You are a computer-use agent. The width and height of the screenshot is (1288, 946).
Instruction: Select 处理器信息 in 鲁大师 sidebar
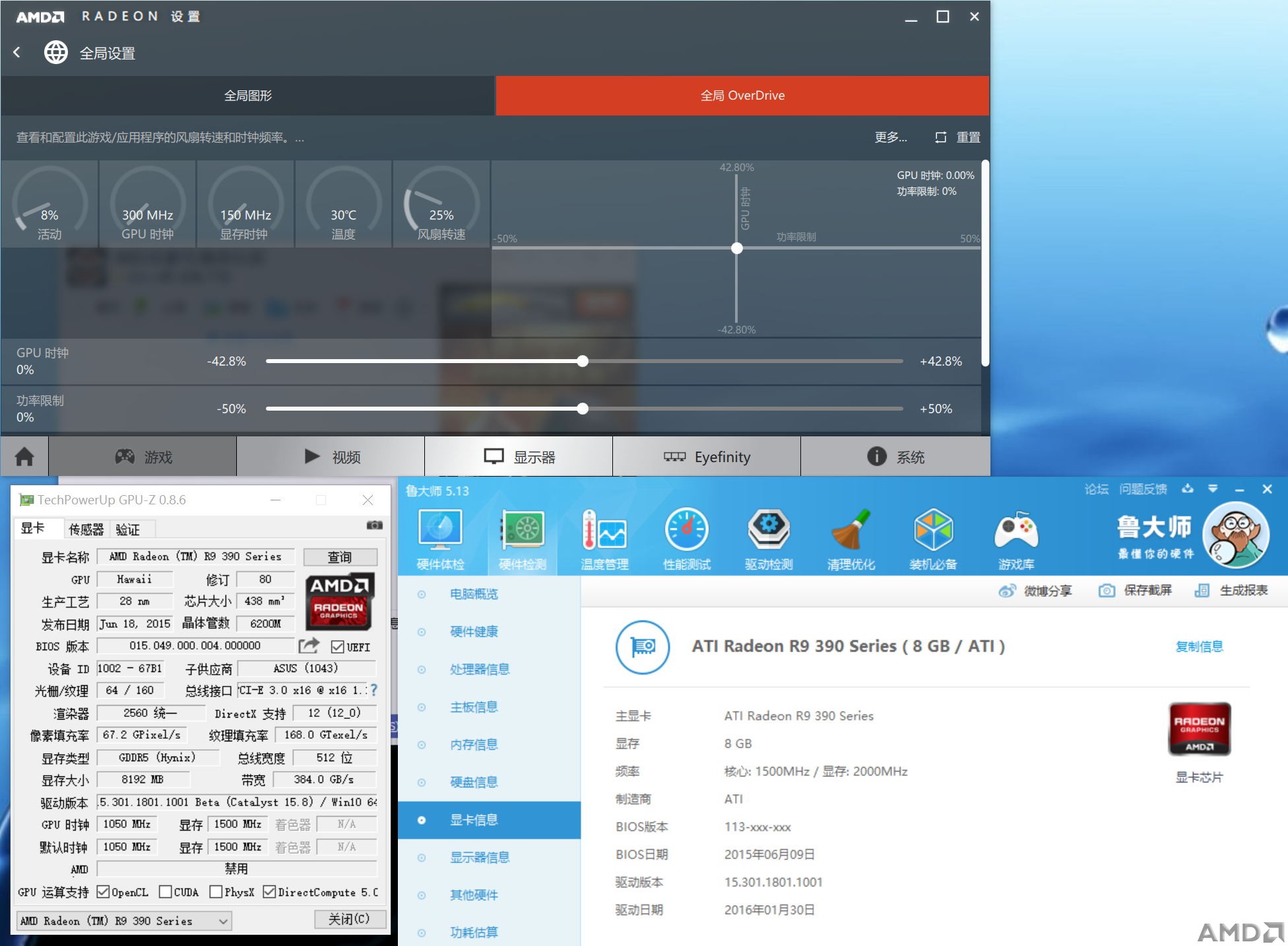489,669
